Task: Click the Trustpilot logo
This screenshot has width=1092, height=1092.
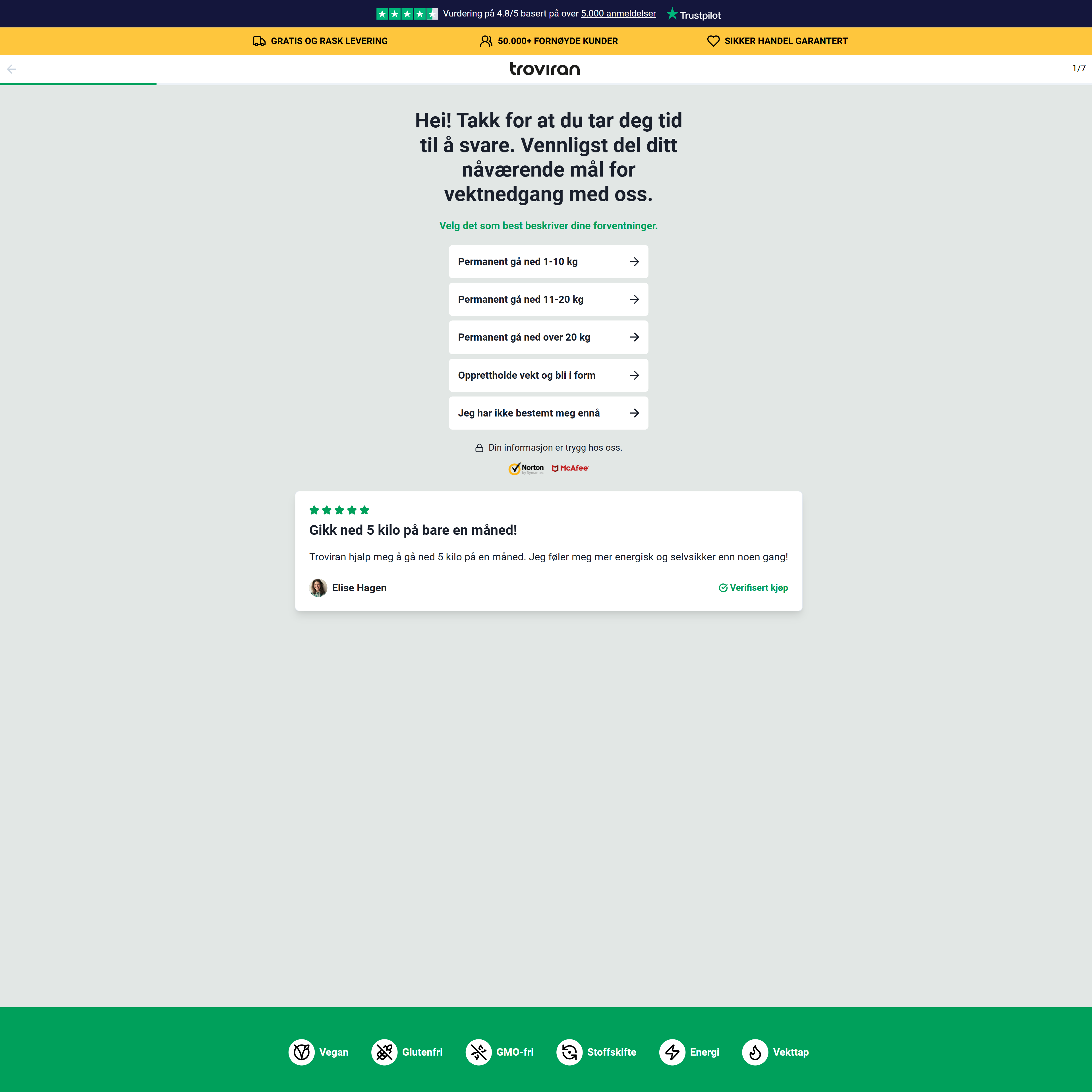Action: click(693, 14)
